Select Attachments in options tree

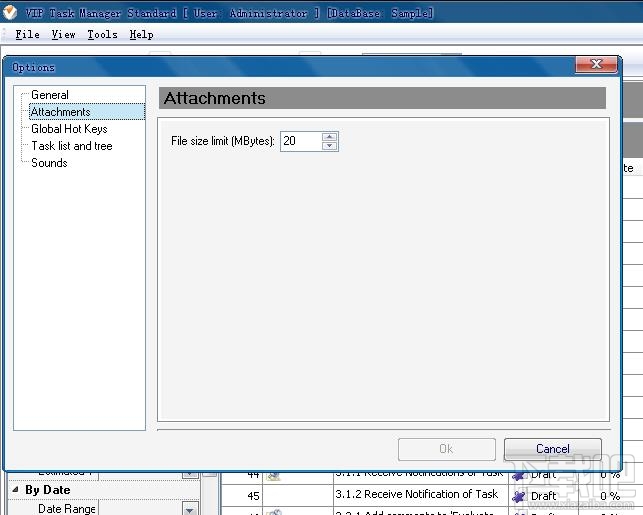point(87,112)
